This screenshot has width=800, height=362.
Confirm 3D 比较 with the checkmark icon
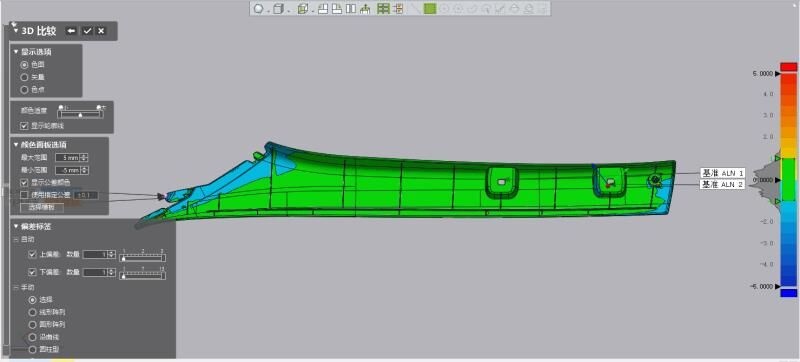click(x=87, y=31)
